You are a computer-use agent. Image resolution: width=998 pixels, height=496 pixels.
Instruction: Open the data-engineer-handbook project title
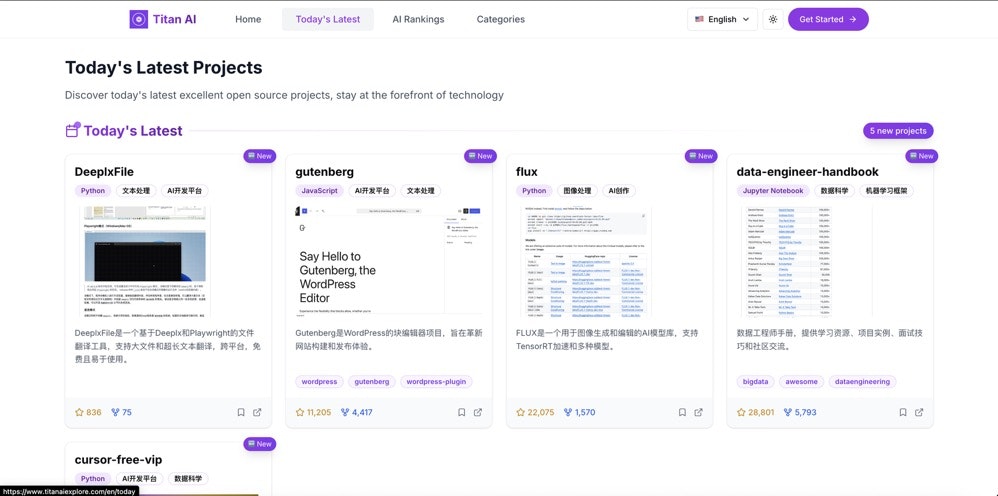coord(807,172)
